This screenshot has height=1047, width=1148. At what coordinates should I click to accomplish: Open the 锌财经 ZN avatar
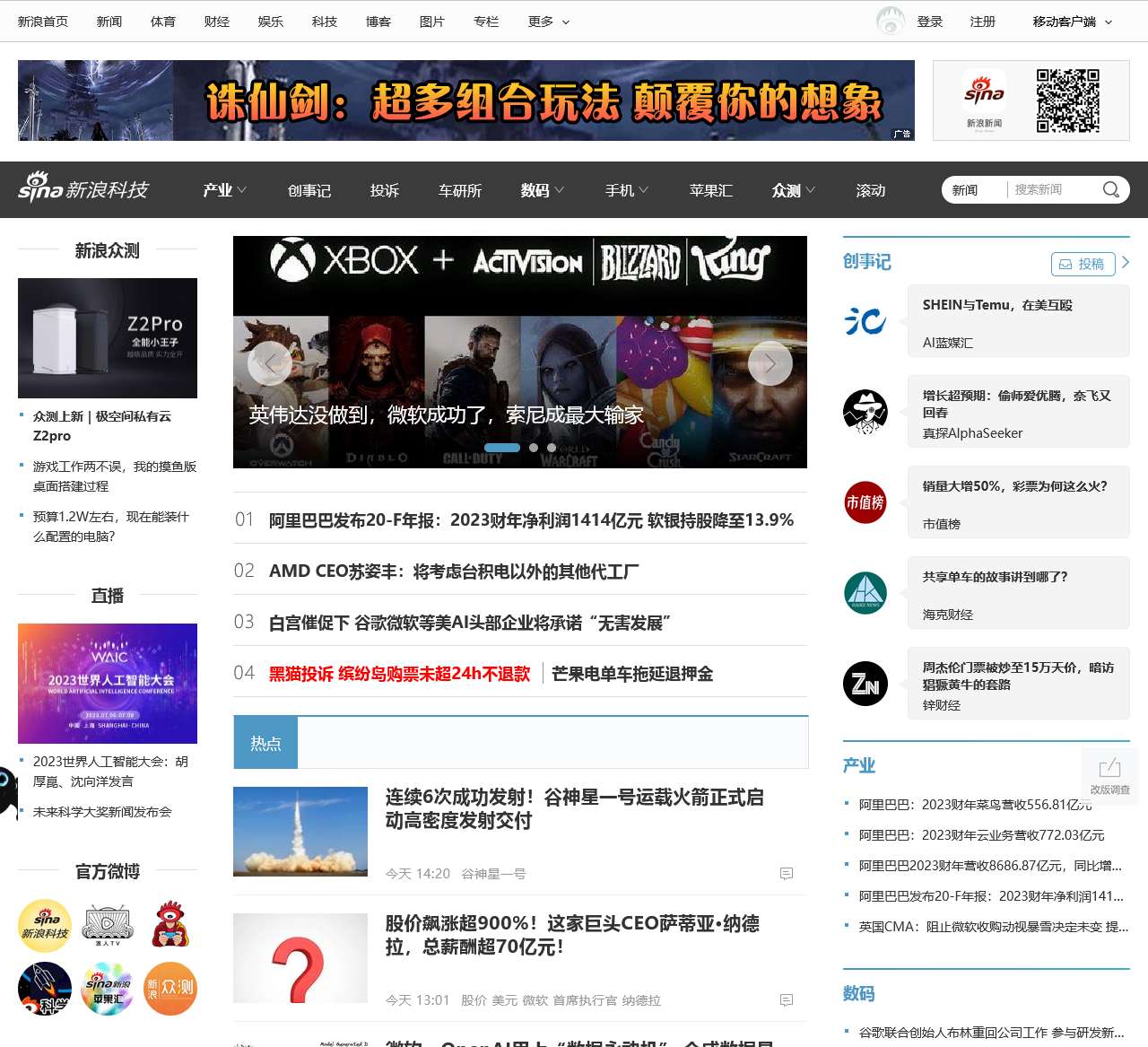pos(865,684)
